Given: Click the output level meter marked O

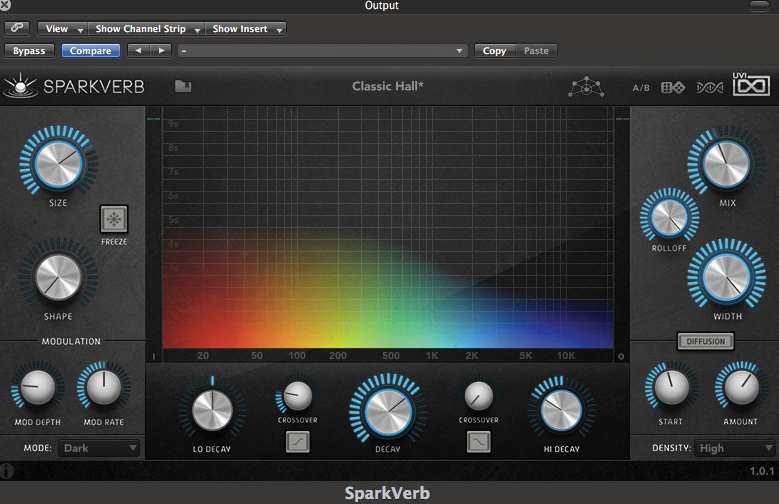Looking at the screenshot, I should pos(621,236).
